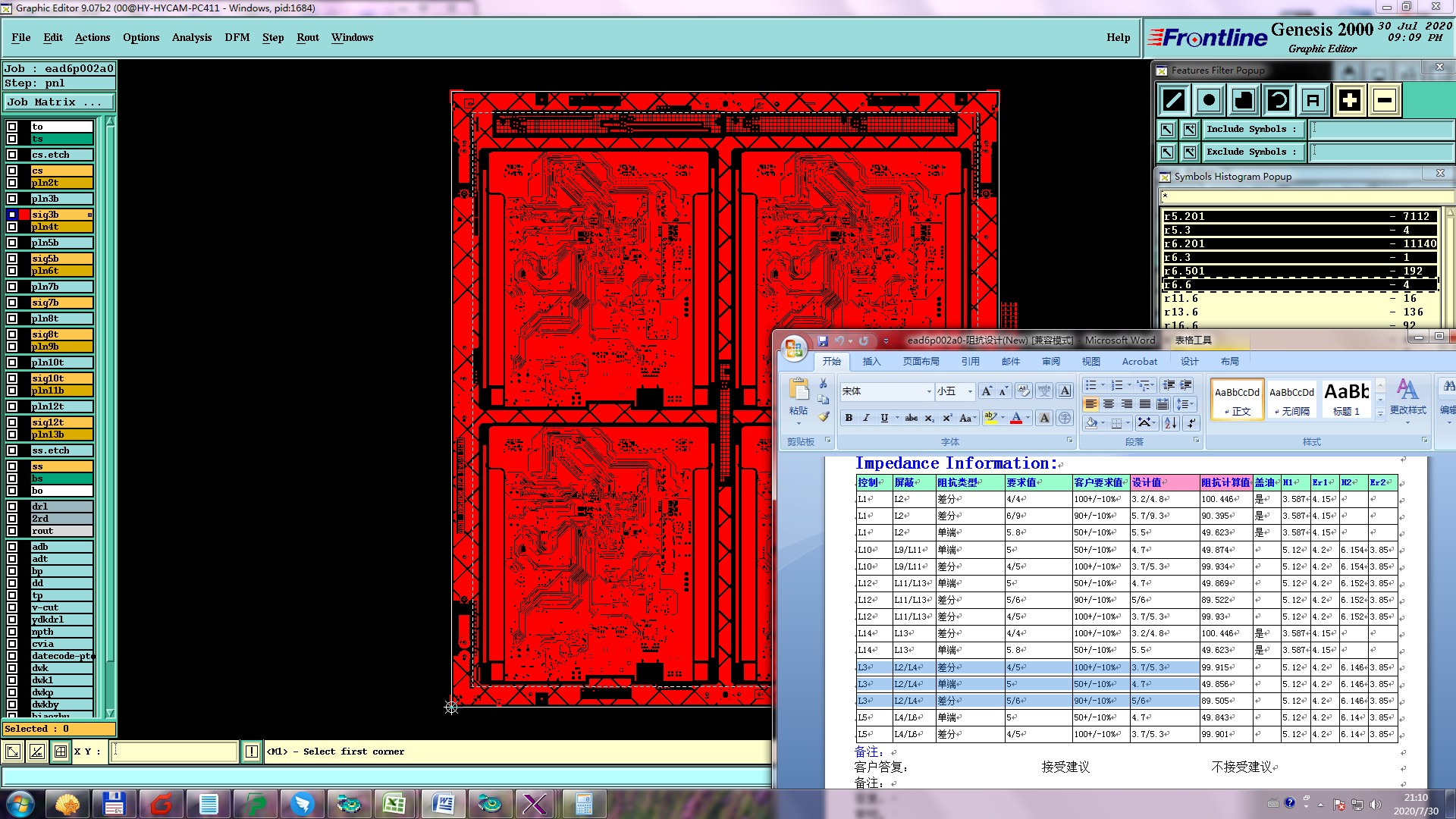
Task: Toggle the text feature filter icon
Action: (x=1313, y=100)
